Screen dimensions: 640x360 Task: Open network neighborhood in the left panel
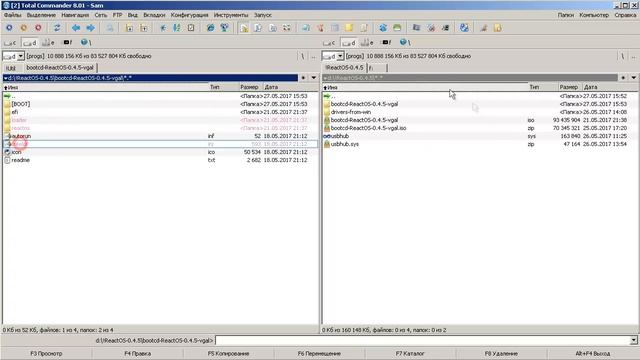(x=85, y=42)
